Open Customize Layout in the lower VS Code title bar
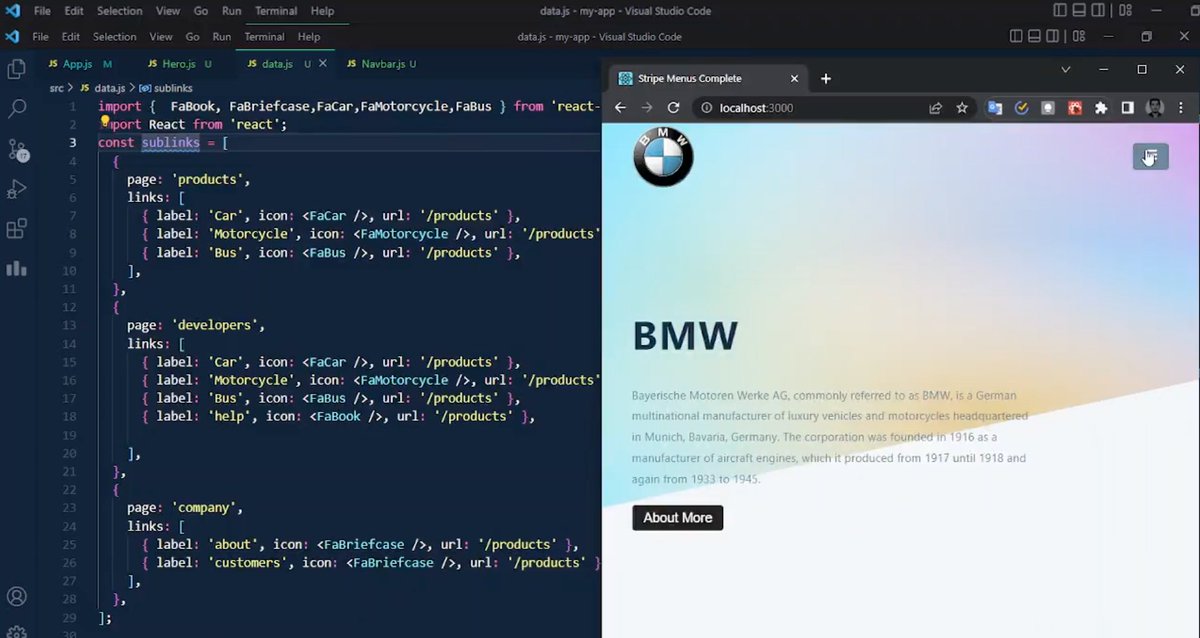Viewport: 1200px width, 638px height. pyautogui.click(x=1078, y=37)
